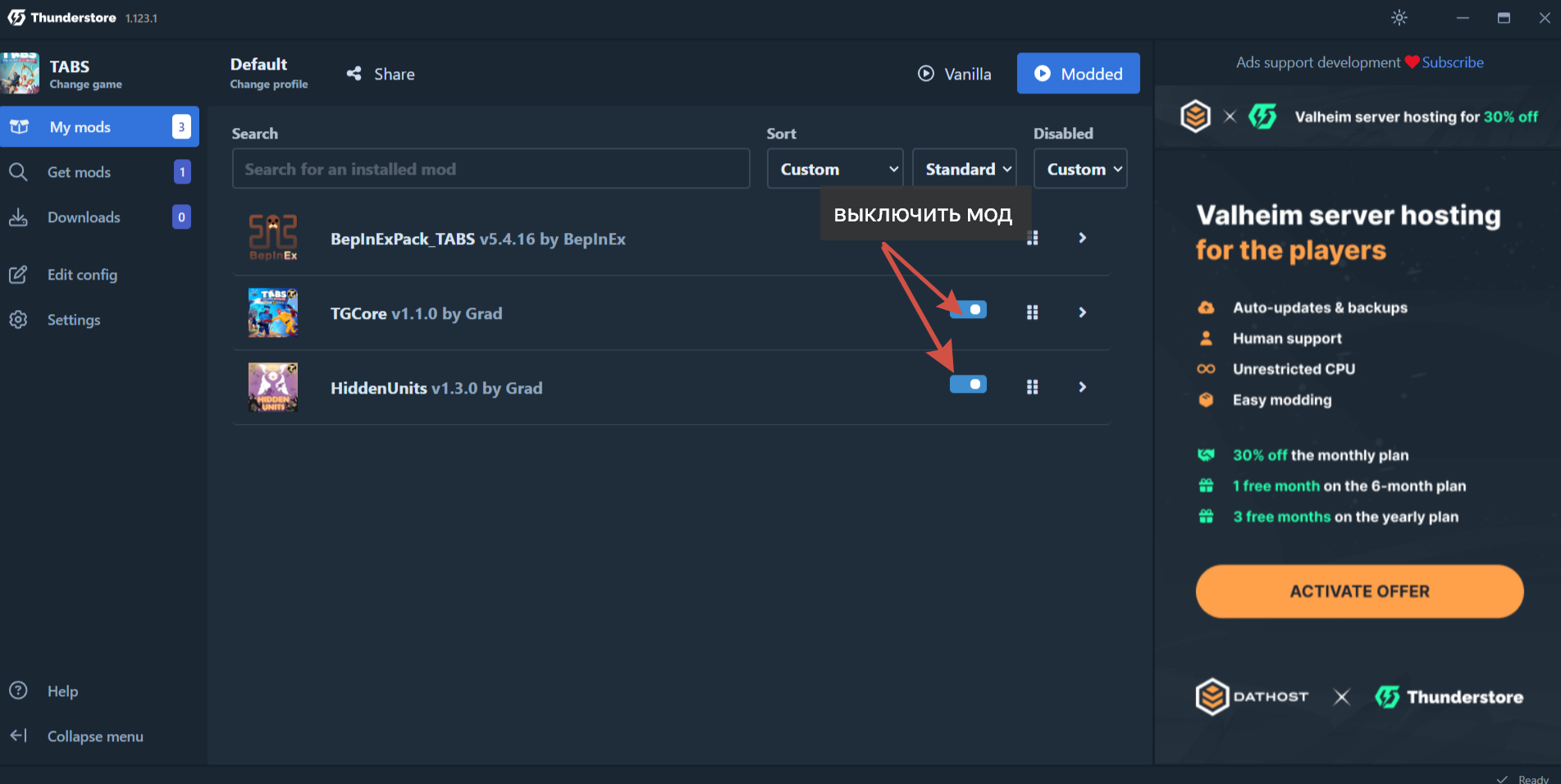Expand the HiddenUnits mod row
Viewport: 1561px width, 784px height.
pyautogui.click(x=1083, y=387)
